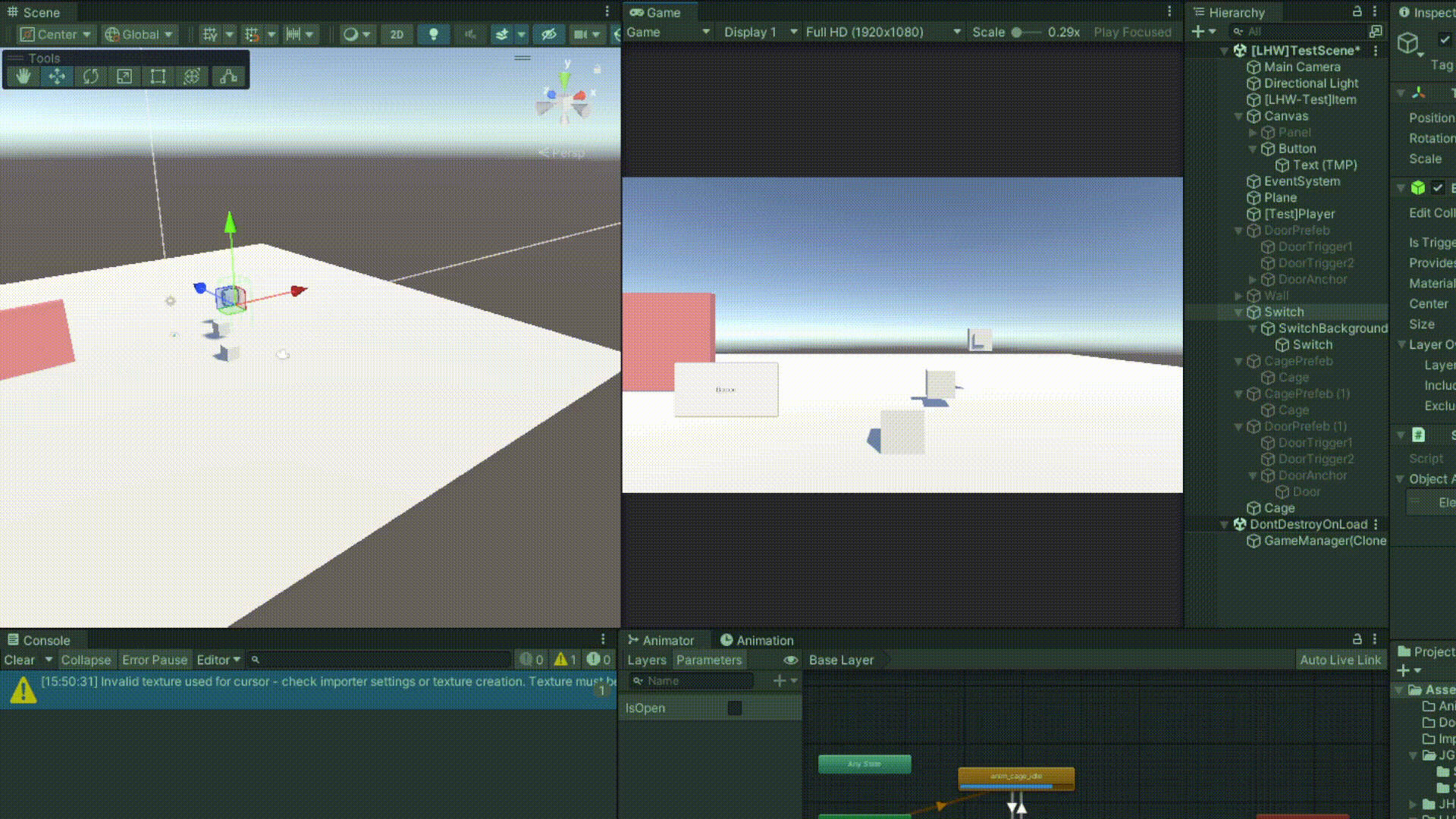Open the Center pivot dropdown

pyautogui.click(x=56, y=34)
